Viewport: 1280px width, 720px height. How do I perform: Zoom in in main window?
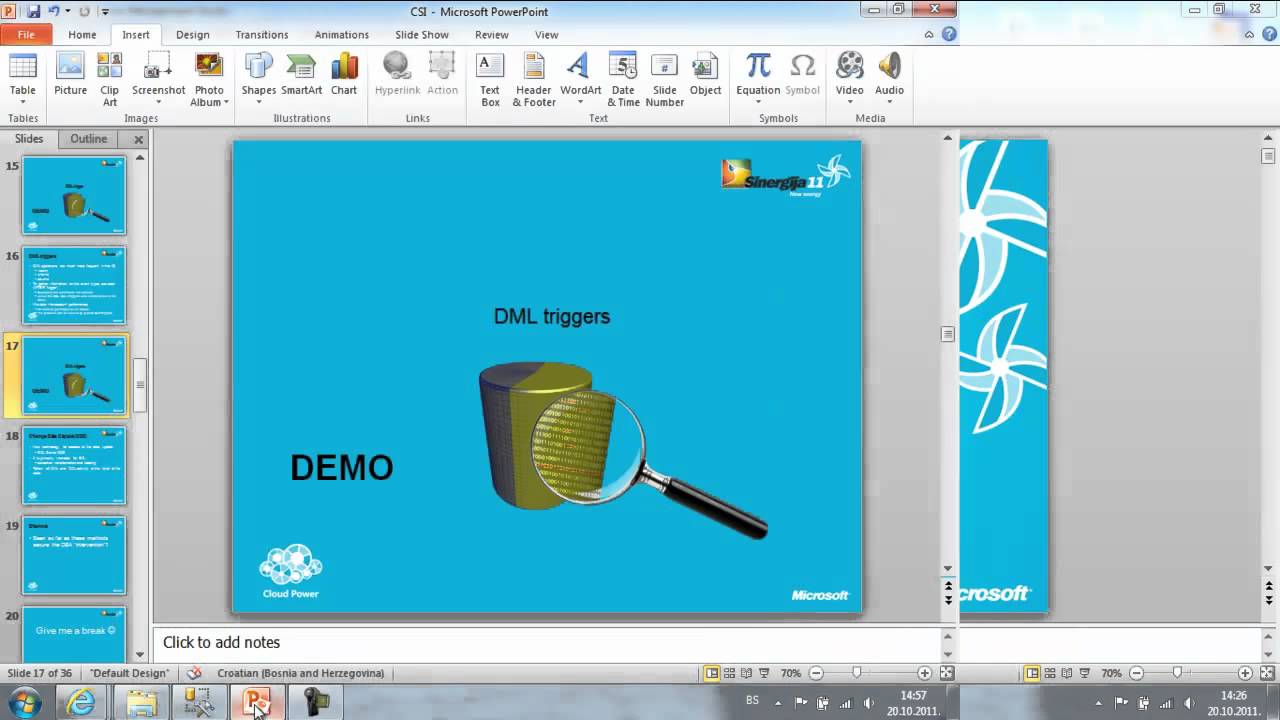924,673
